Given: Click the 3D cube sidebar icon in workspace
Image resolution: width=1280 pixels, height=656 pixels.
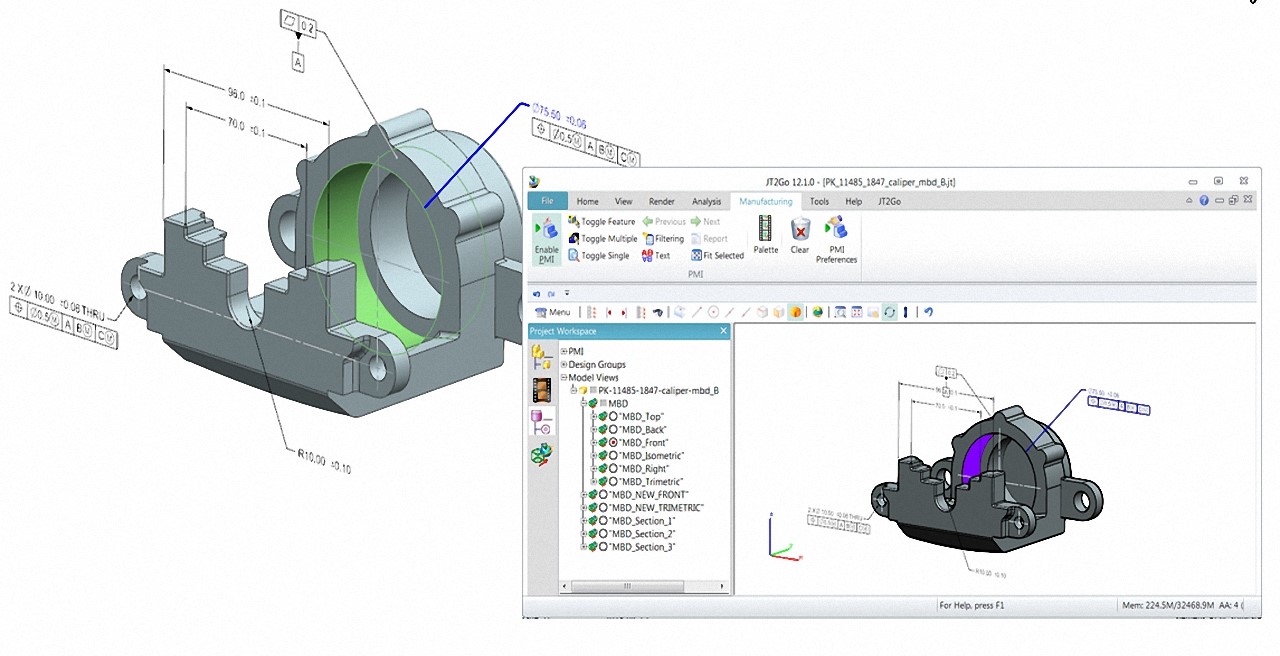Looking at the screenshot, I should click(x=542, y=455).
